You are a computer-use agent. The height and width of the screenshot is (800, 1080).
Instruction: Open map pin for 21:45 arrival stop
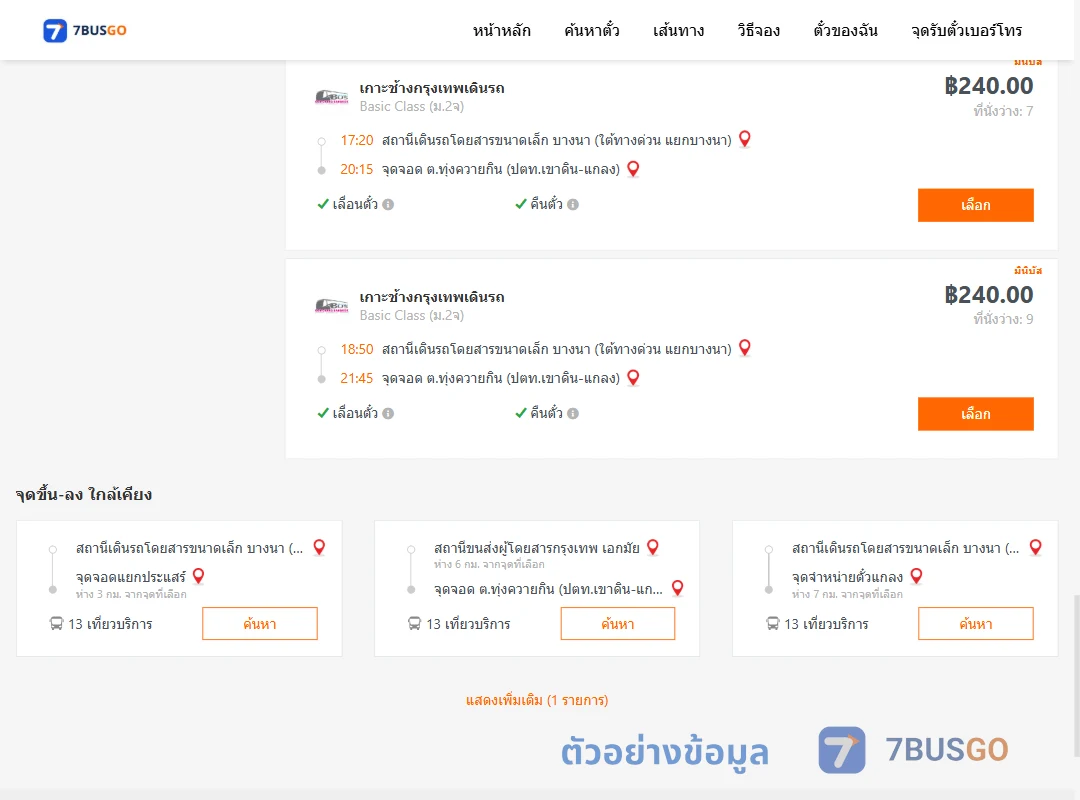(633, 378)
